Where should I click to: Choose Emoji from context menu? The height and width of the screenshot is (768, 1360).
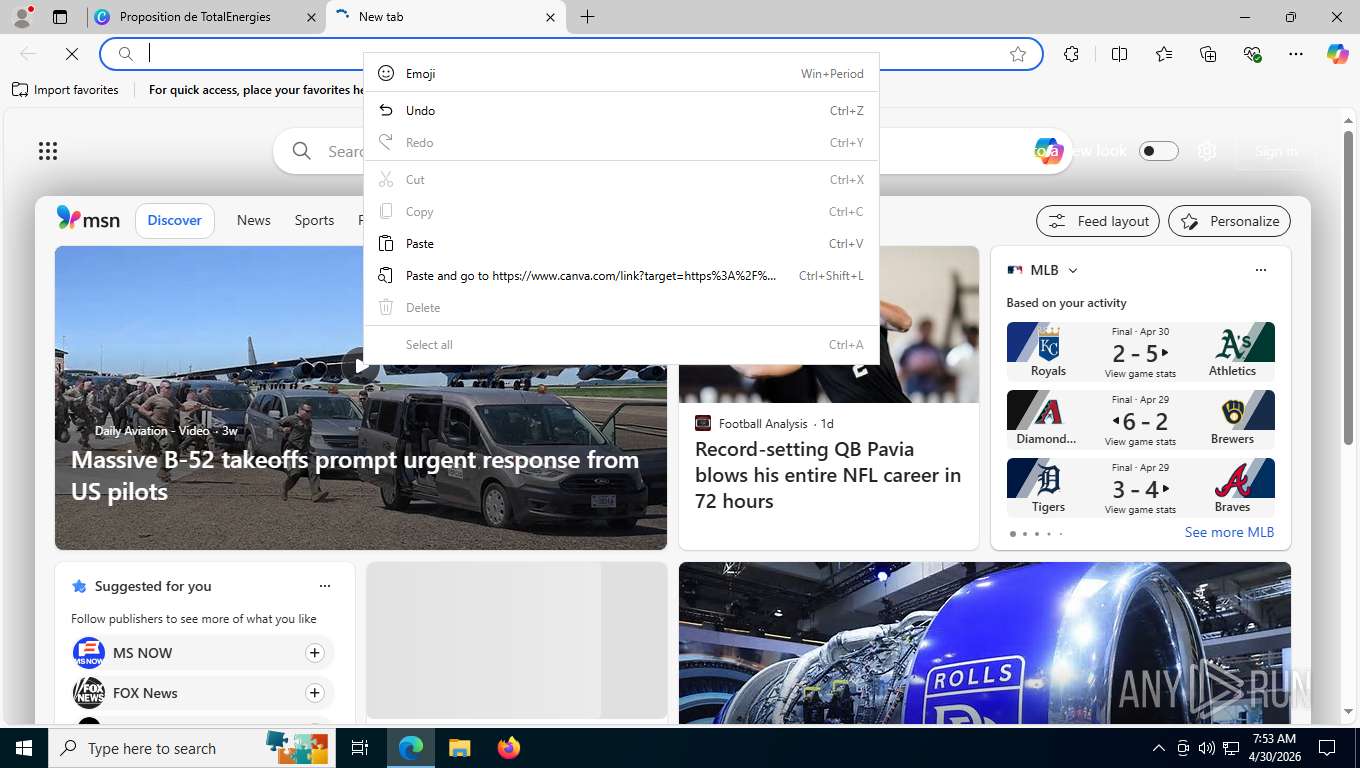tap(621, 73)
